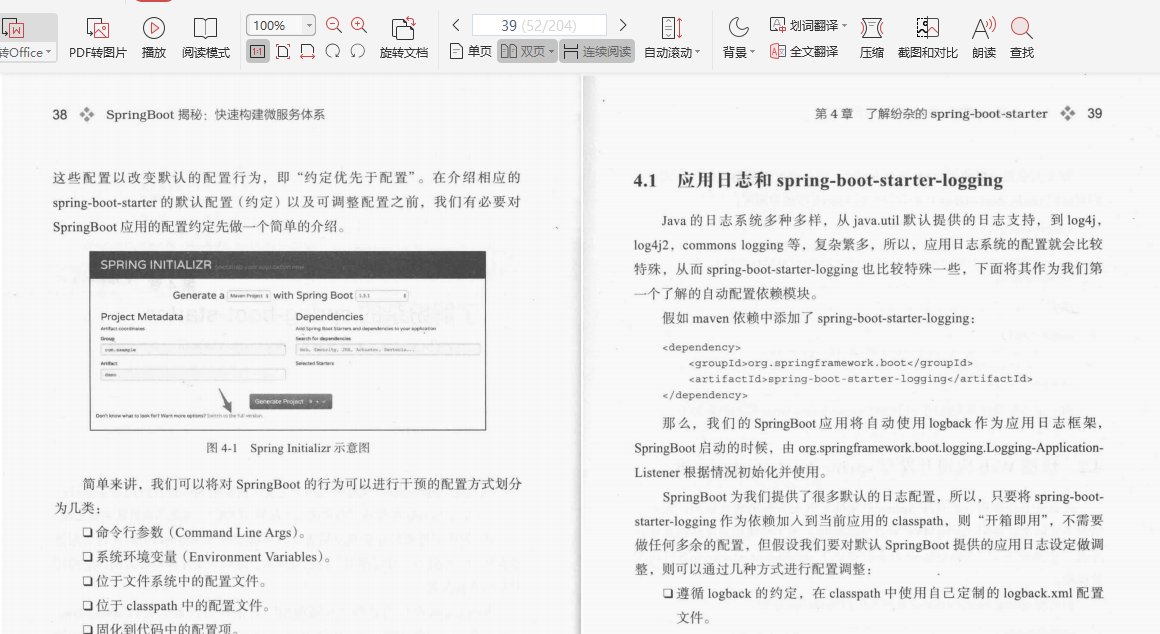Rotate the view counterclockwise
The height and width of the screenshot is (634, 1160).
tap(358, 52)
